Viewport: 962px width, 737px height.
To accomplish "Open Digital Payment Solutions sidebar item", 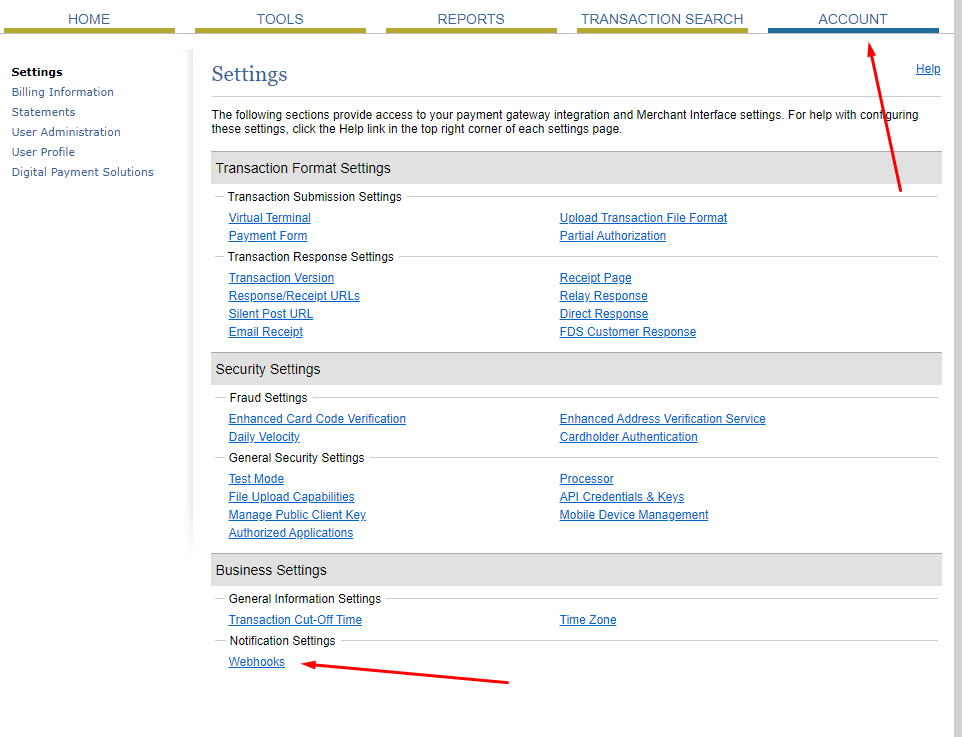I will click(x=82, y=172).
